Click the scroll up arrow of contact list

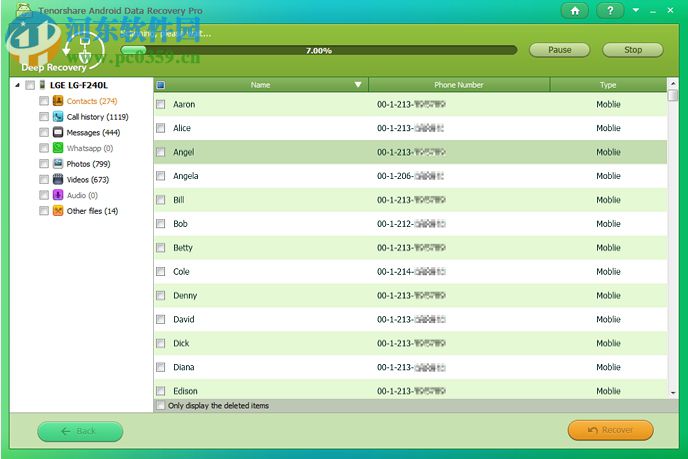(673, 83)
